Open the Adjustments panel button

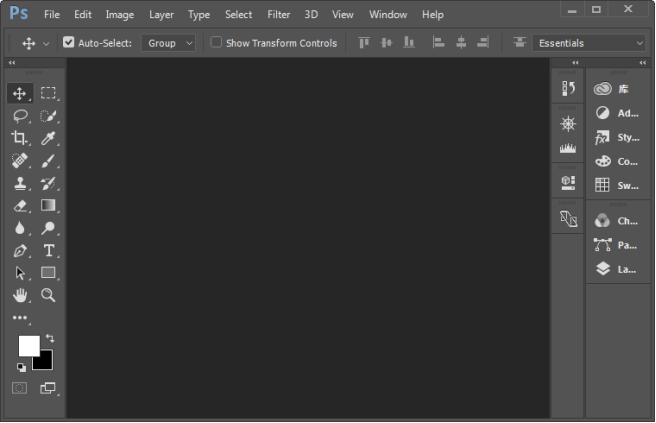618,113
